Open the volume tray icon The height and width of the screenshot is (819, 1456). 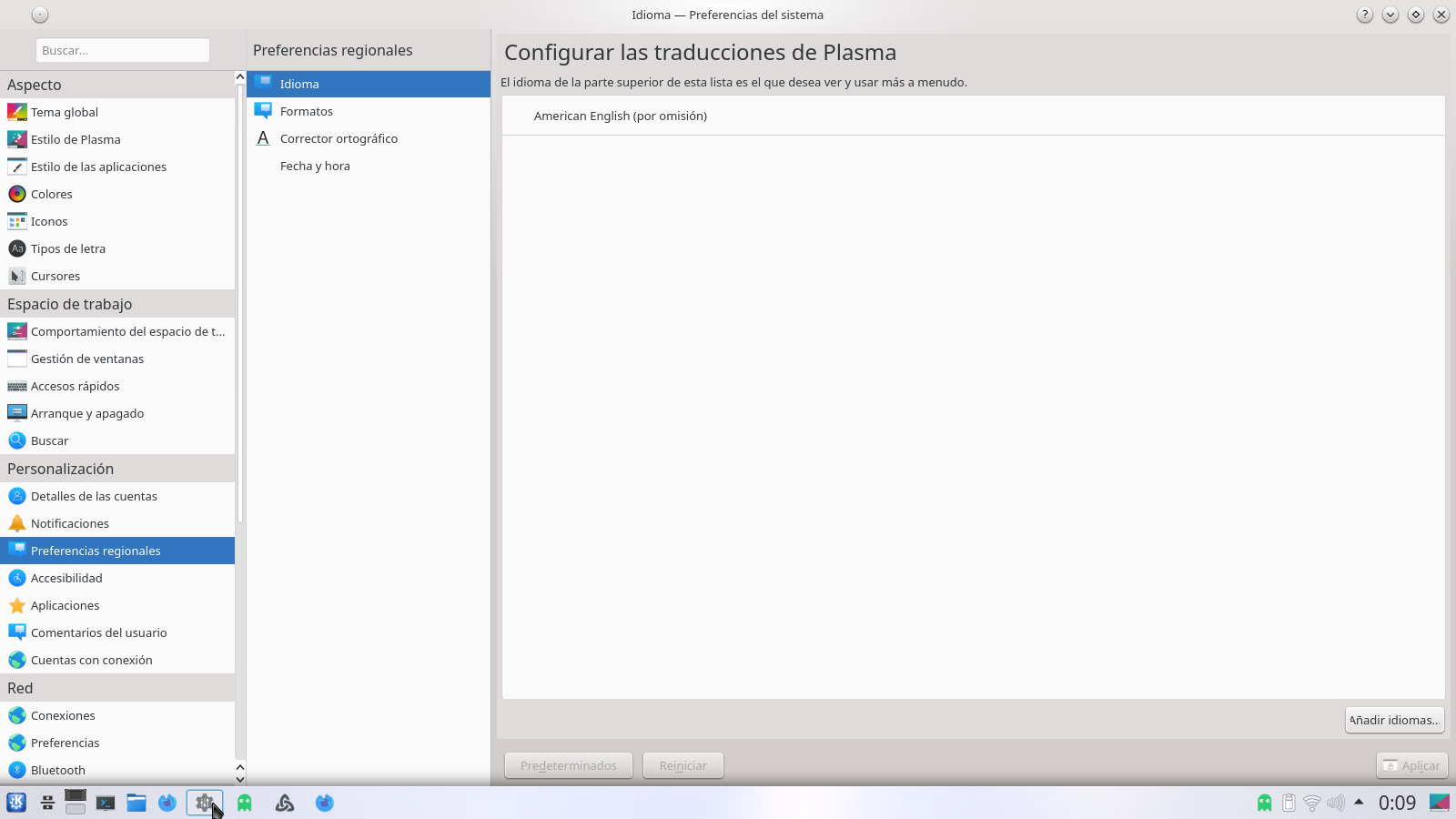tap(1335, 803)
